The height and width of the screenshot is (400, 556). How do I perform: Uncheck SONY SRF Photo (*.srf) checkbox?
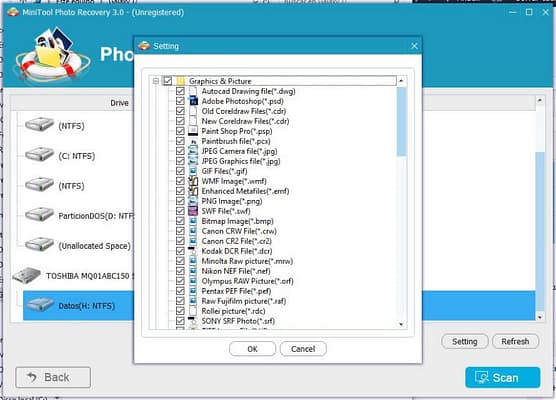(180, 321)
